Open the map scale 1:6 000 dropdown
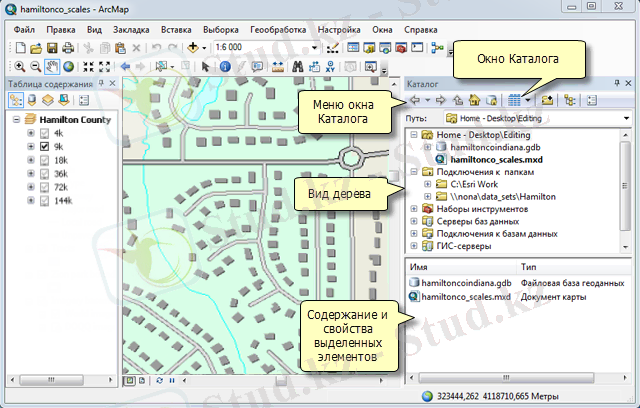The height and width of the screenshot is (408, 640). pos(314,48)
